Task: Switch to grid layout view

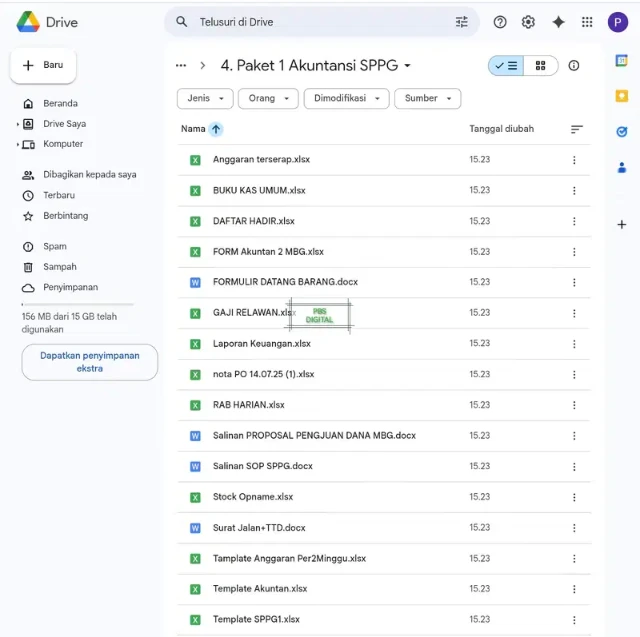Action: click(x=540, y=66)
